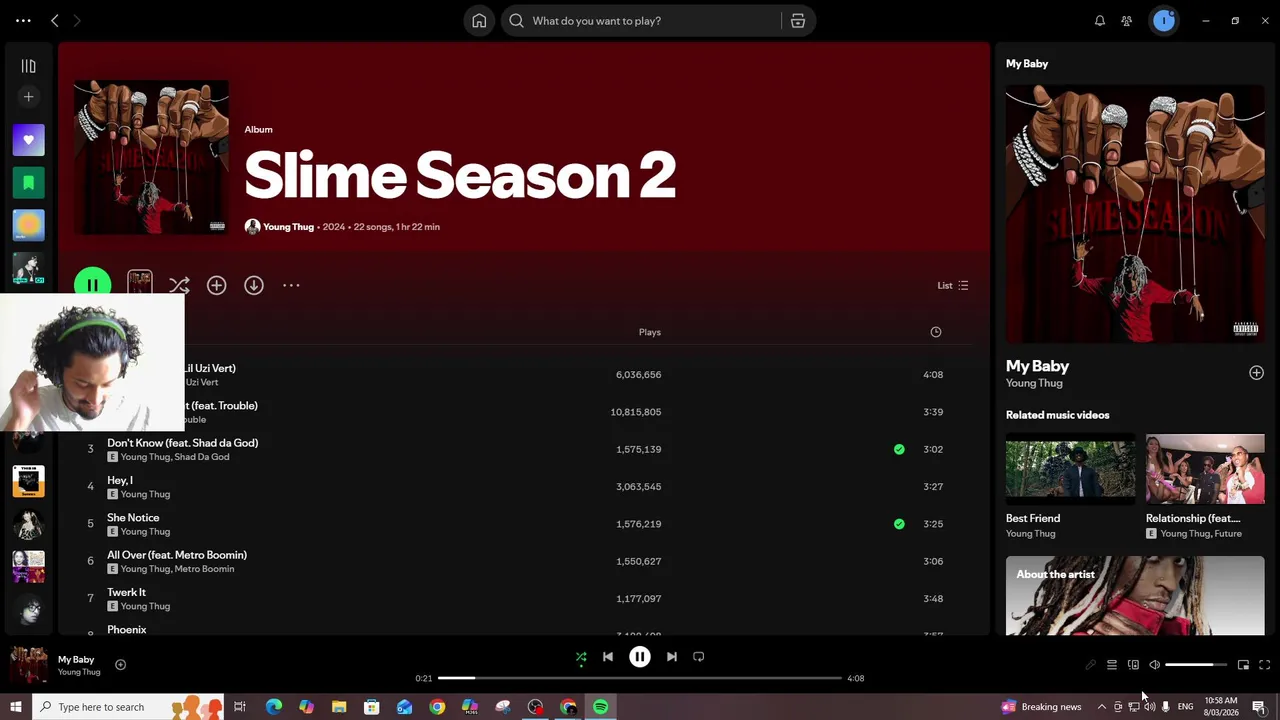Open My Baby title in bottom player bar

(x=76, y=660)
